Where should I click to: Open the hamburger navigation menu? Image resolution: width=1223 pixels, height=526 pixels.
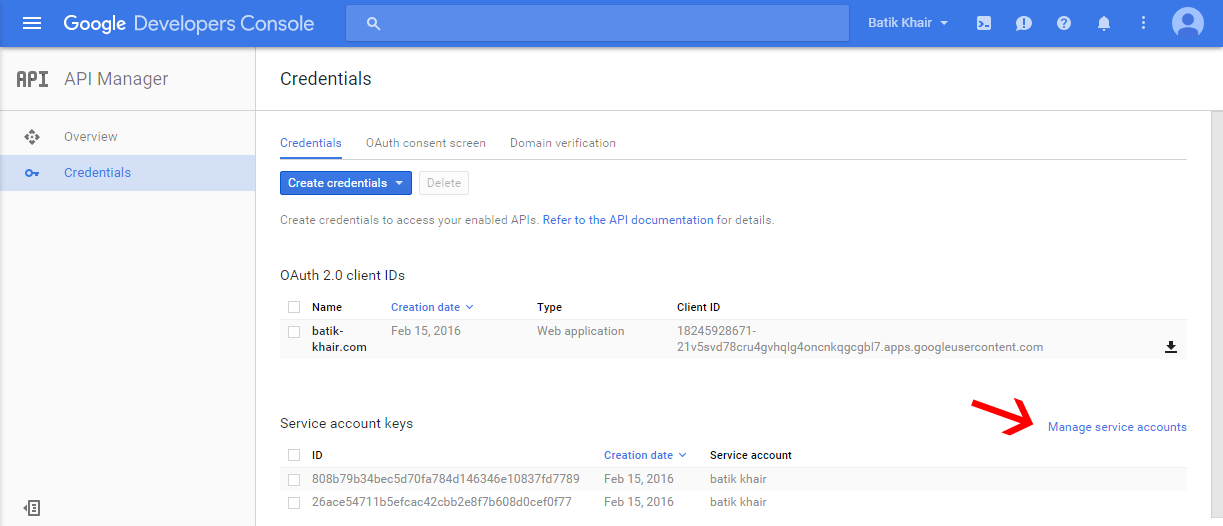32,23
